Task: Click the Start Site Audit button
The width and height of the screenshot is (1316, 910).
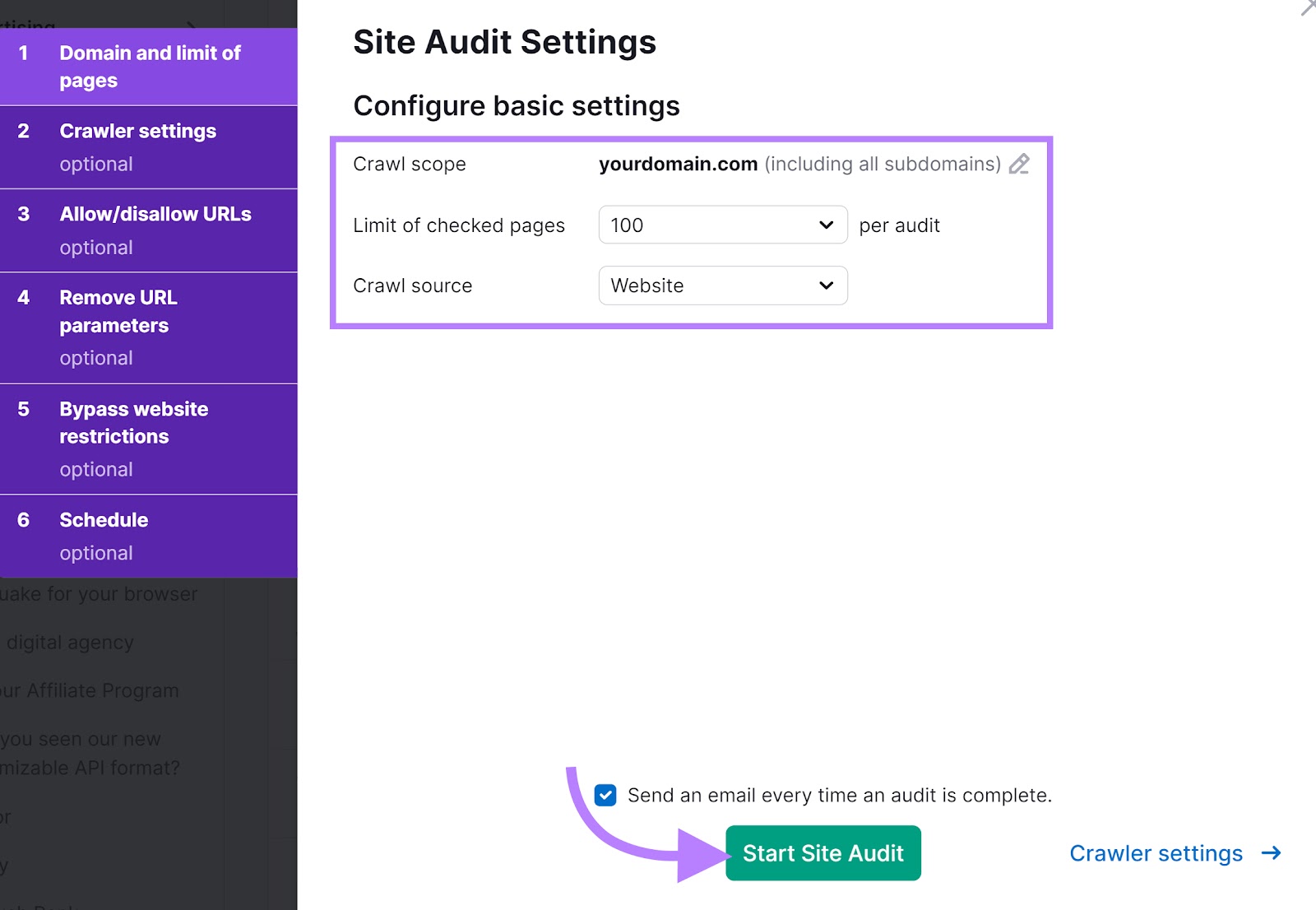Action: (x=822, y=853)
